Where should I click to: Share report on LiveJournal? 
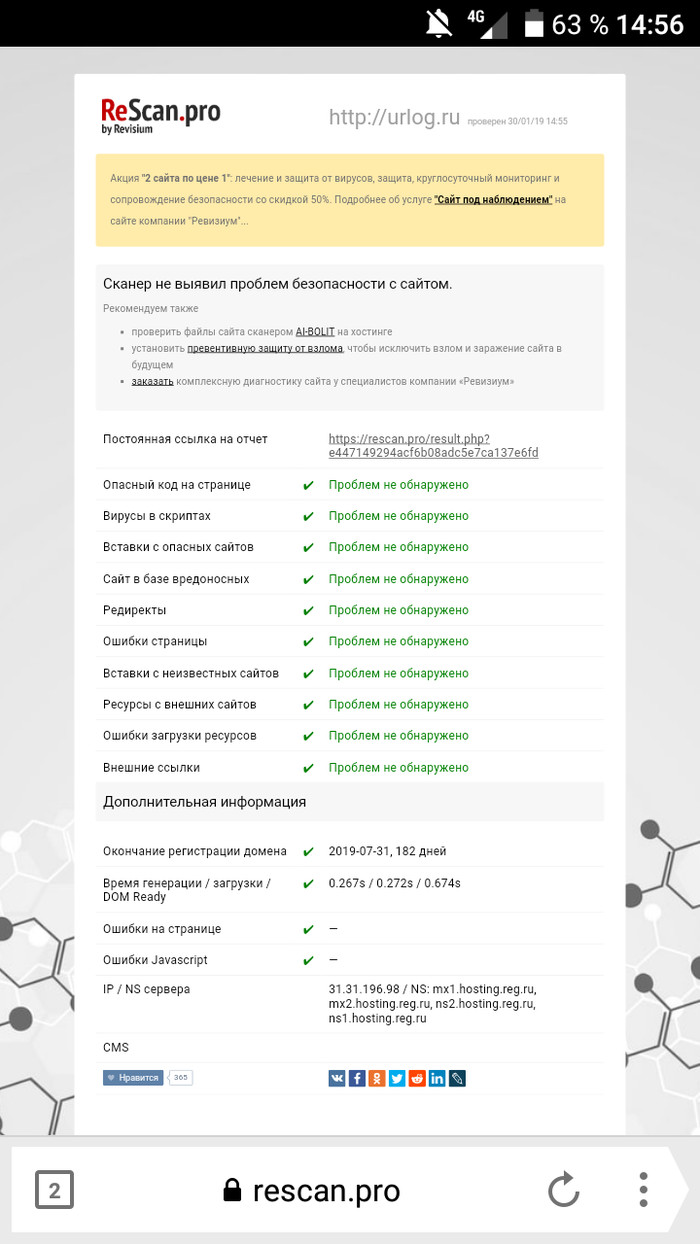(x=457, y=1078)
